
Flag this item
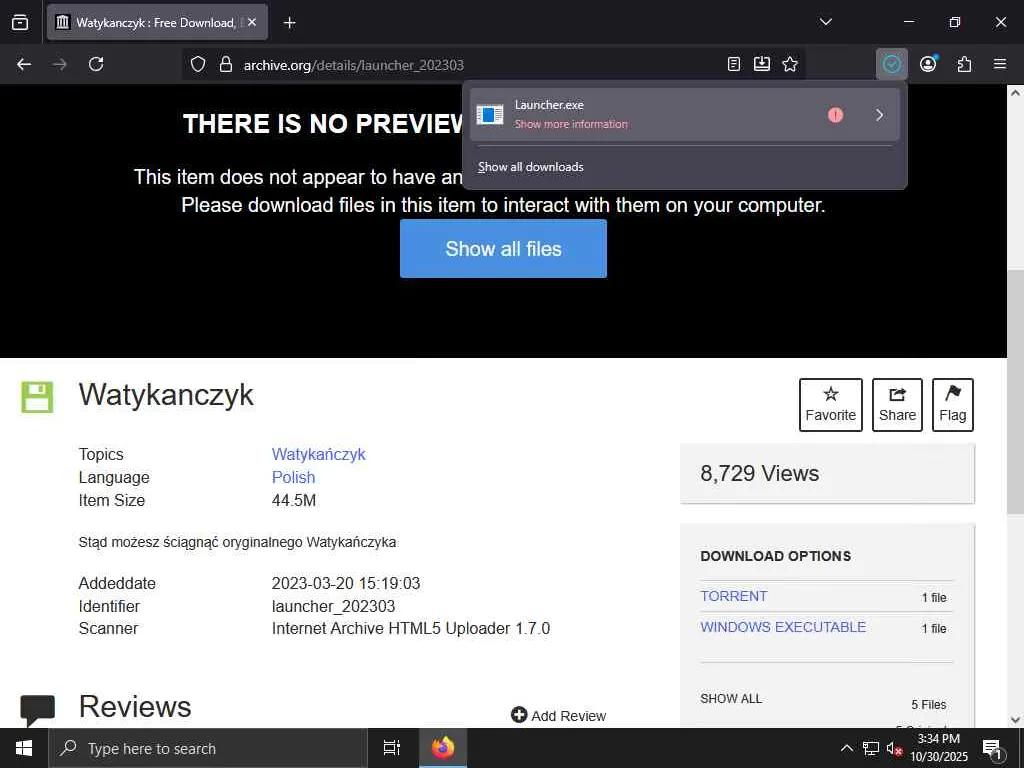coord(953,405)
